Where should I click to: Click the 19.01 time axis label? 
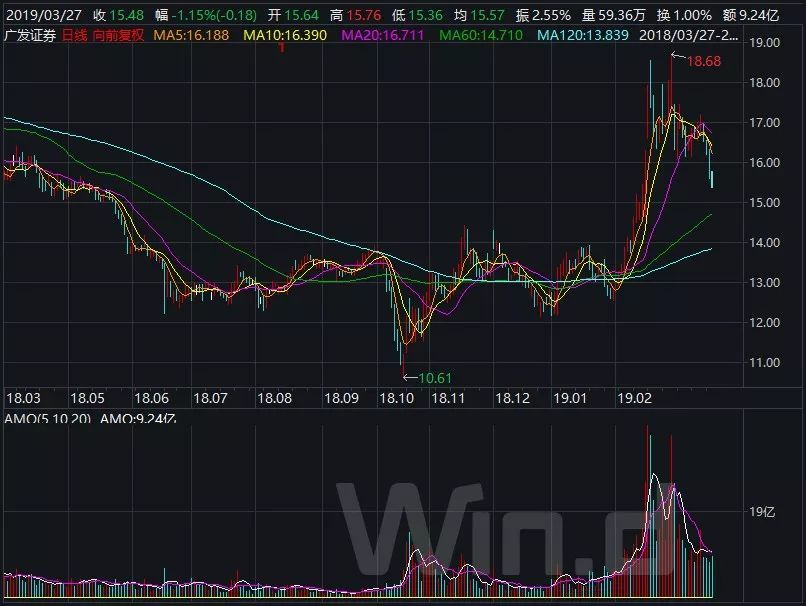[570, 398]
